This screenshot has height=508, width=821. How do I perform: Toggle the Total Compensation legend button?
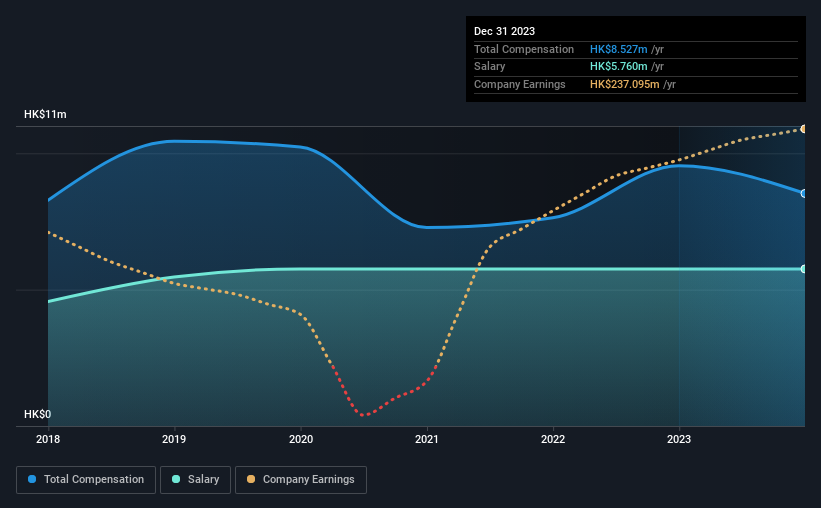(86, 480)
